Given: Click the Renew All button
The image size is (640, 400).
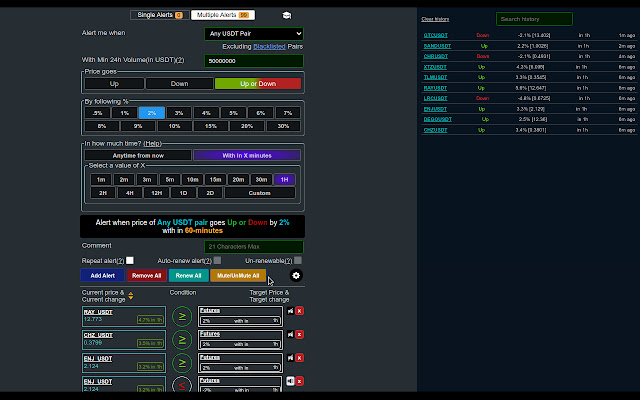Looking at the screenshot, I should click(188, 276).
